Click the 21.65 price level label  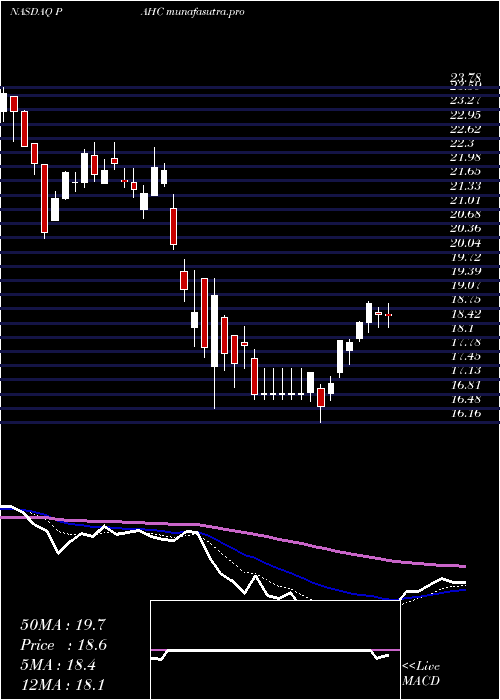click(x=467, y=171)
